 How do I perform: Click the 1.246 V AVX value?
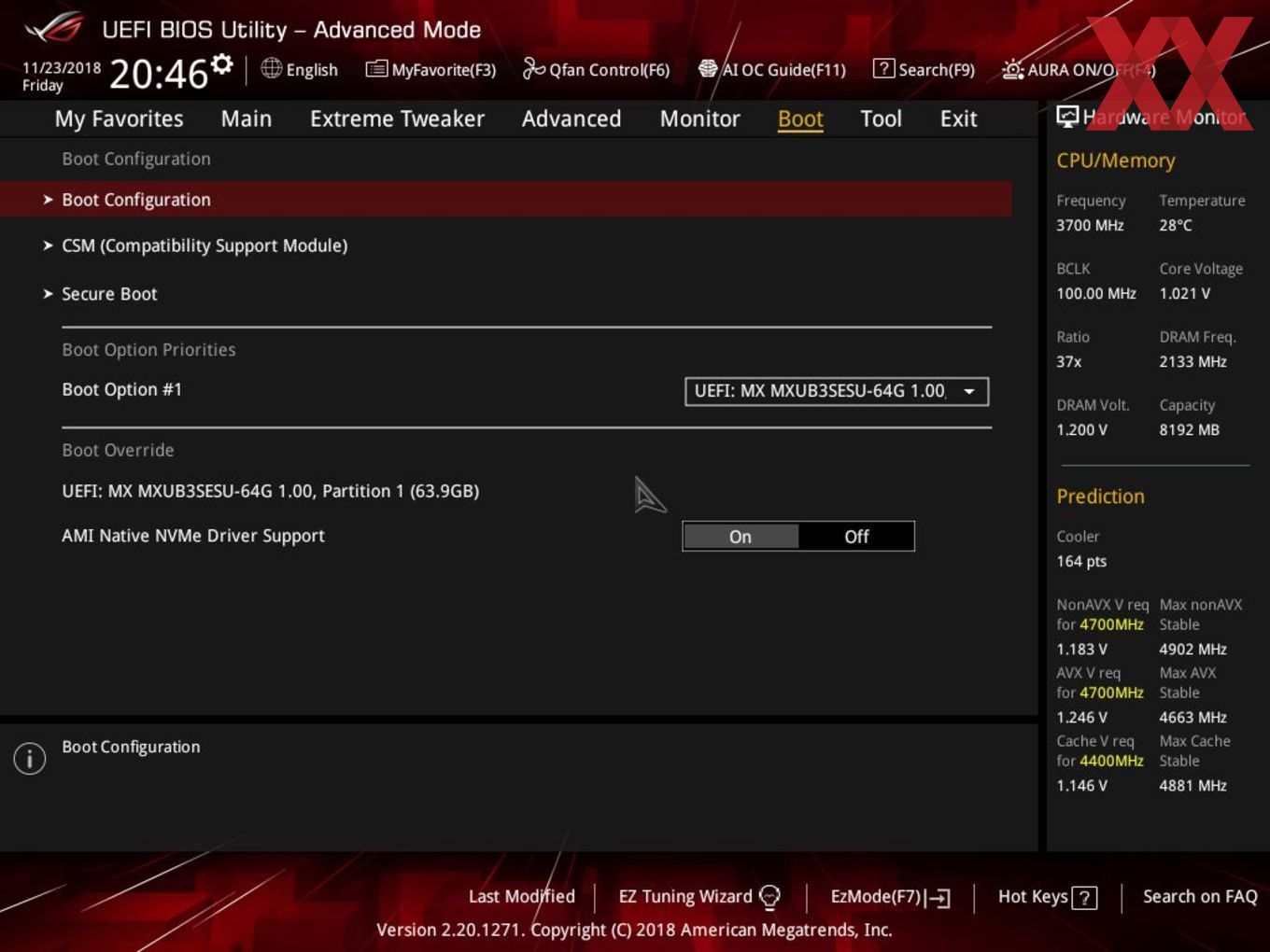click(1082, 717)
